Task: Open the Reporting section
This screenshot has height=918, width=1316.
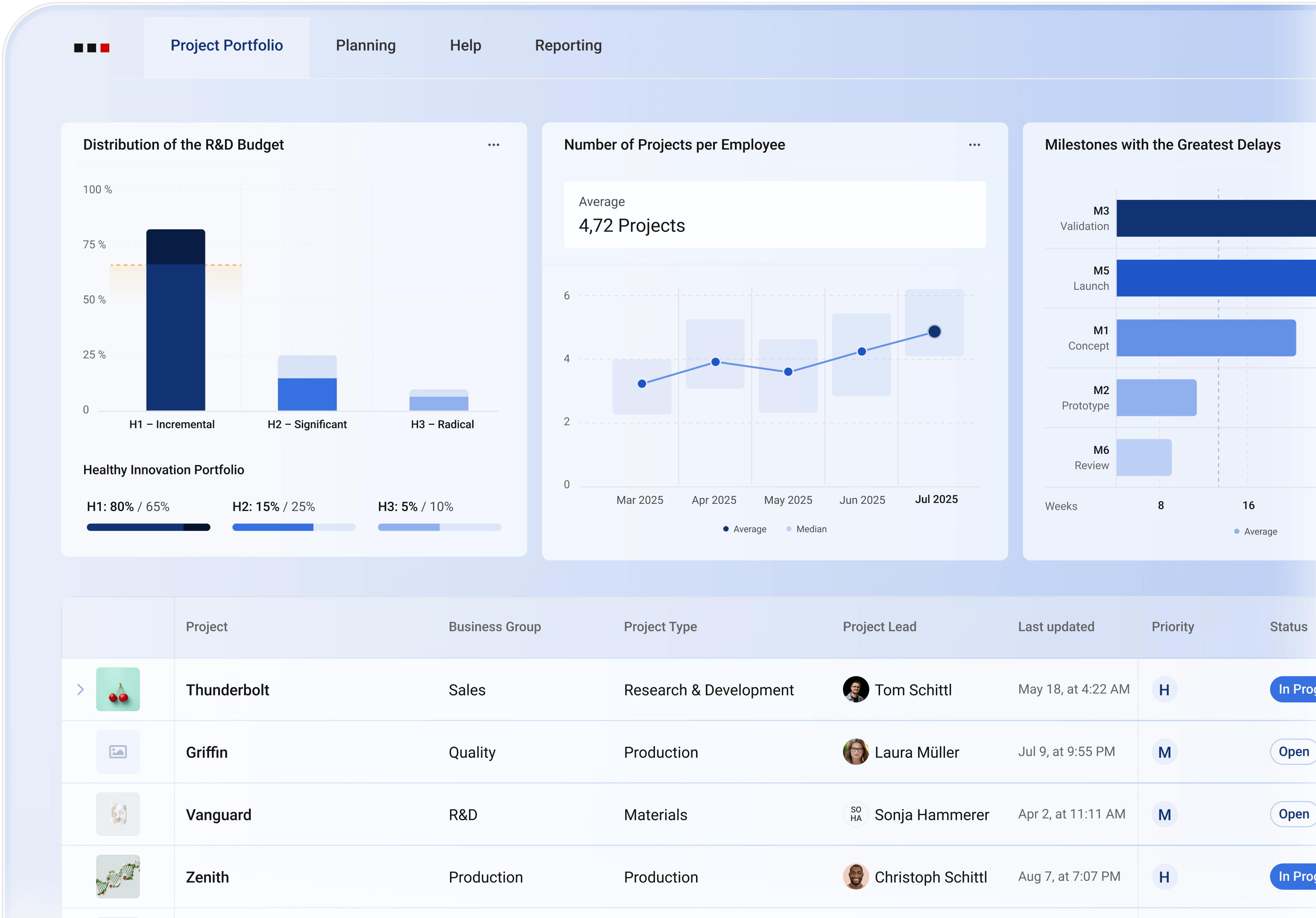Action: (568, 45)
